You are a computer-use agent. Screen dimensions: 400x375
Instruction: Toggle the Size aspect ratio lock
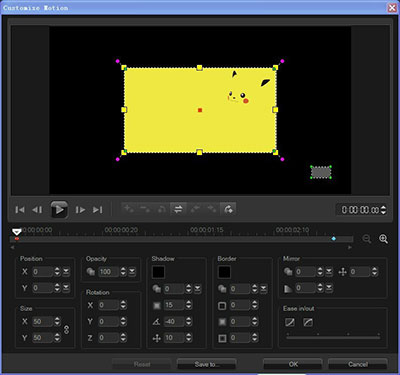click(67, 329)
